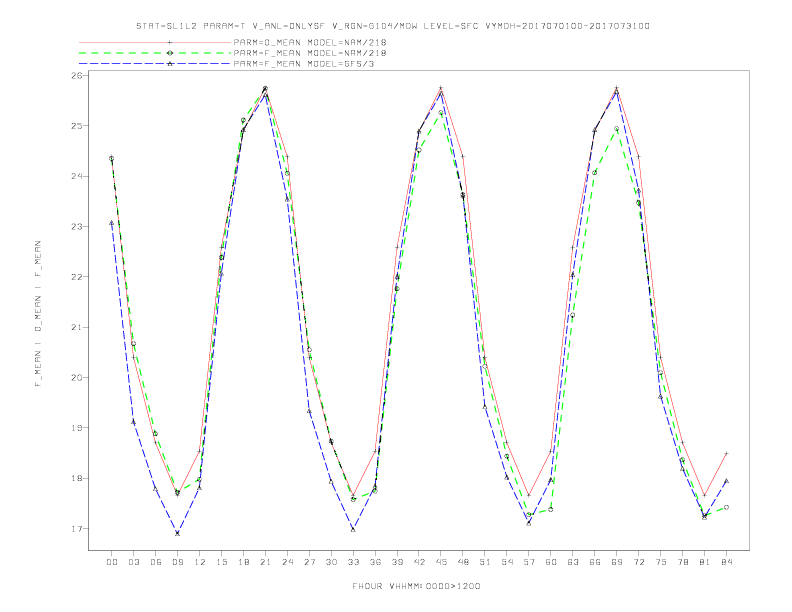This screenshot has height=612, width=792.
Task: Click y-axis tick label 26
Action: (77, 75)
